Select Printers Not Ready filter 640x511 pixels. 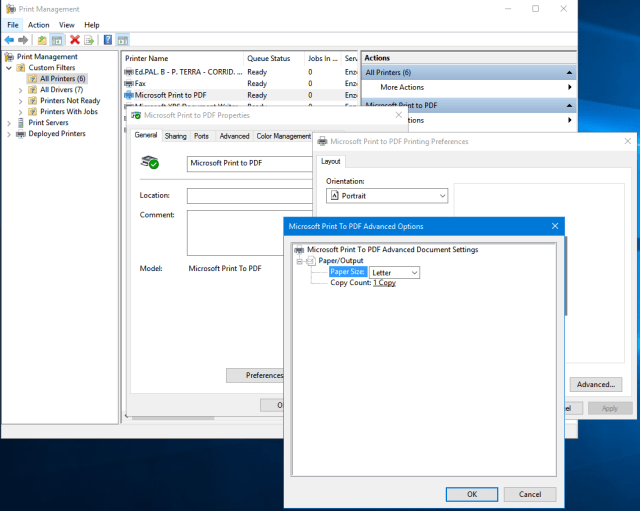tap(70, 101)
